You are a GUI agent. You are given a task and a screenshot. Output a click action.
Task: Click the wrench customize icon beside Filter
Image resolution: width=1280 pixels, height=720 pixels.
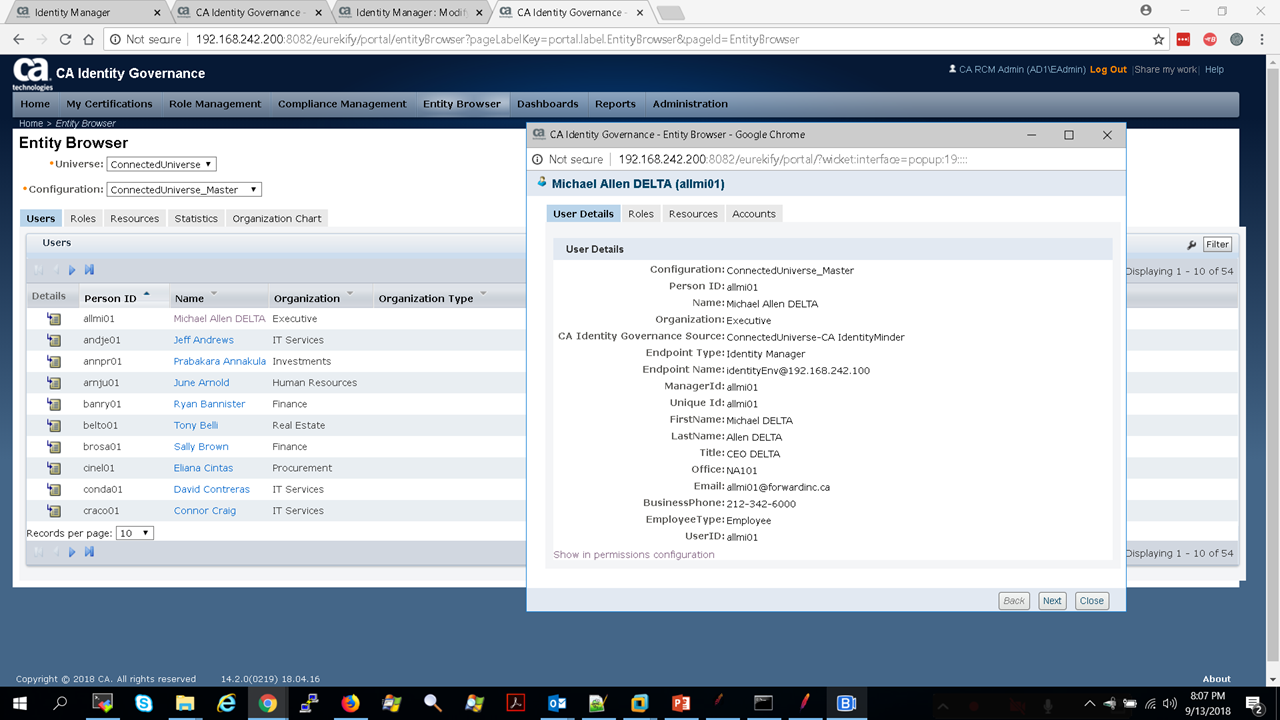[x=1192, y=245]
